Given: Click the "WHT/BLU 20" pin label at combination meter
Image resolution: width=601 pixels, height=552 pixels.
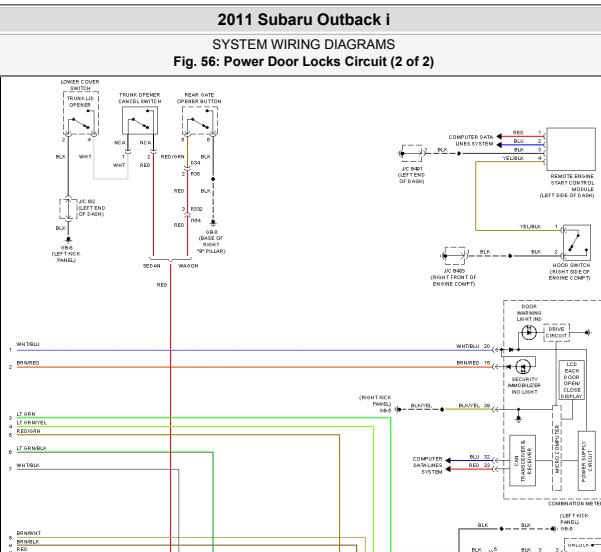Looking at the screenshot, I should pyautogui.click(x=473, y=346).
